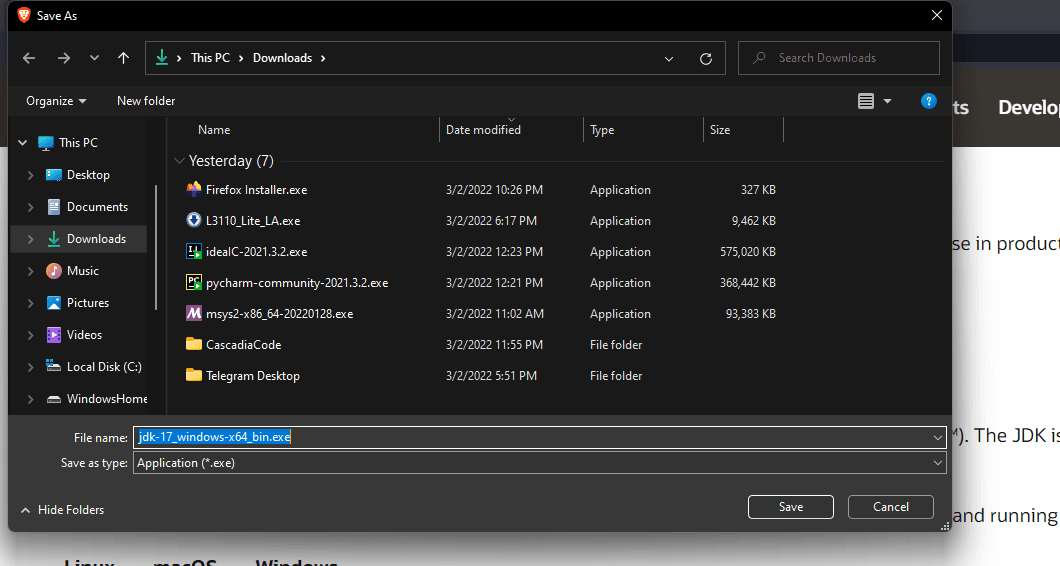Open the File name history dropdown arrow
Image resolution: width=1060 pixels, height=566 pixels.
point(938,438)
